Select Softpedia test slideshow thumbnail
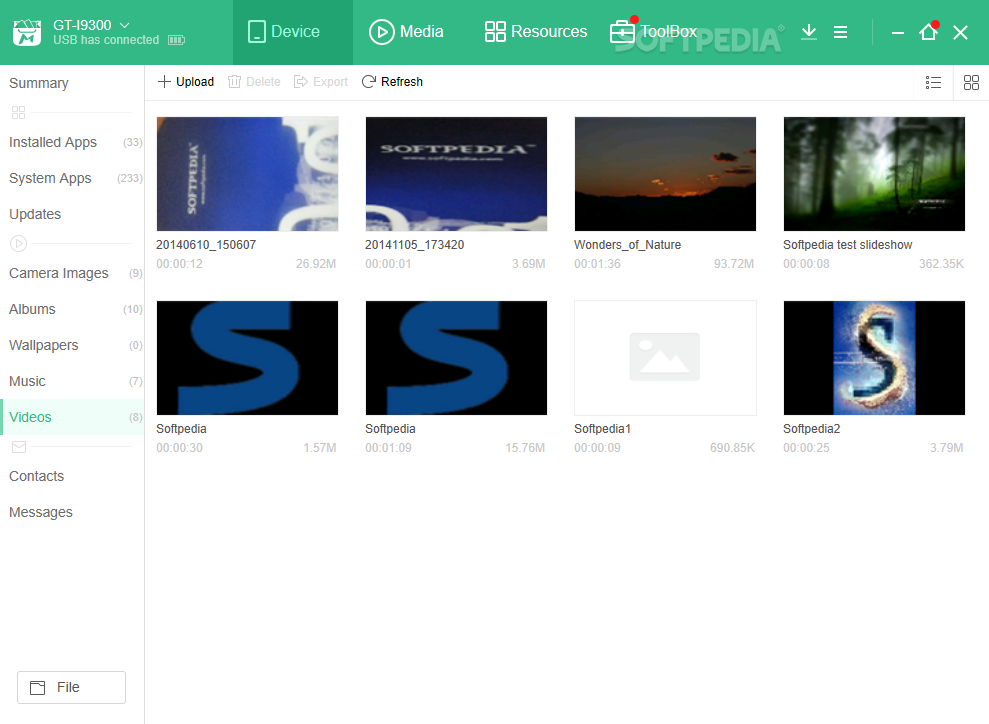The image size is (989, 724). pyautogui.click(x=874, y=174)
